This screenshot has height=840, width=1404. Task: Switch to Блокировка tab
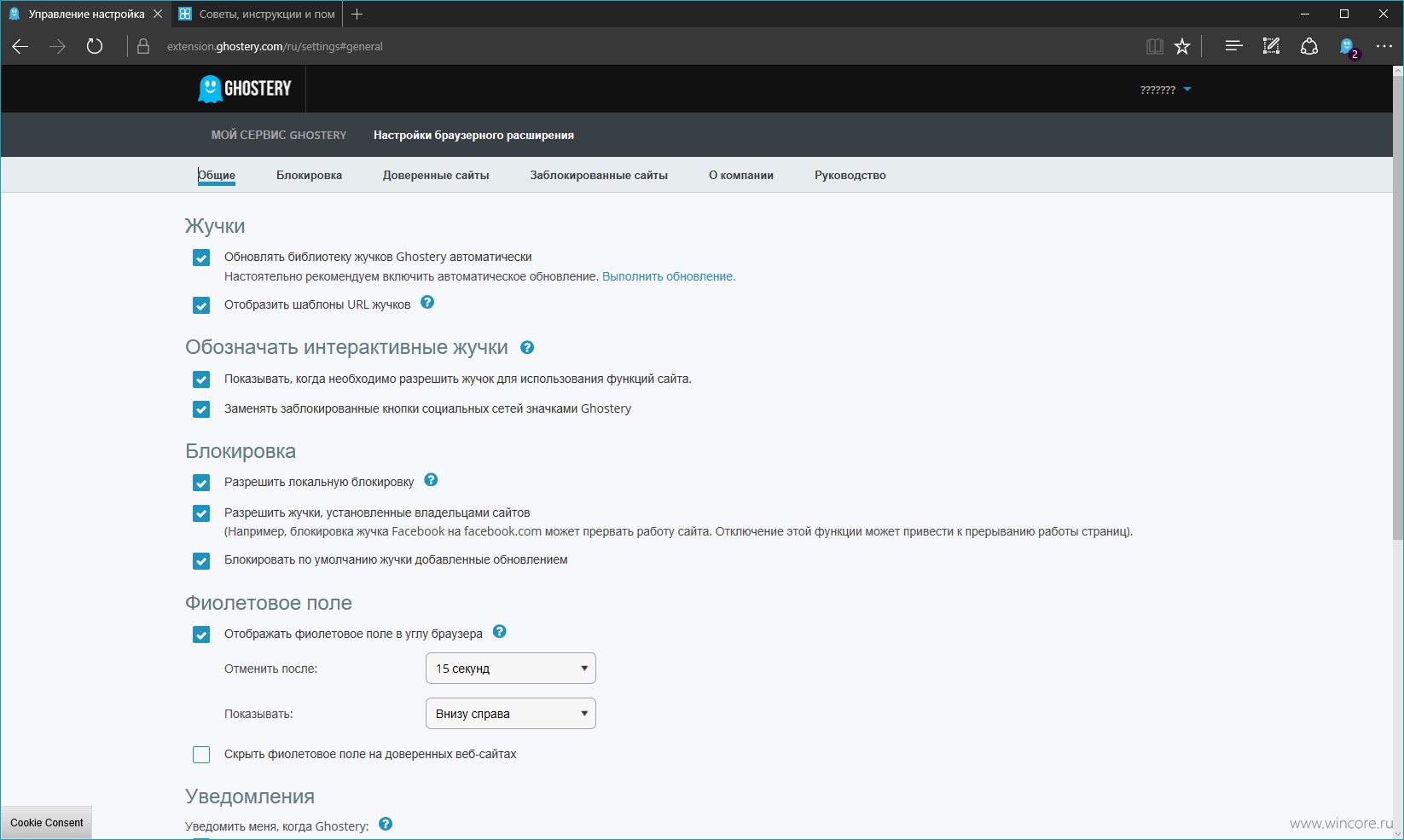click(x=309, y=175)
